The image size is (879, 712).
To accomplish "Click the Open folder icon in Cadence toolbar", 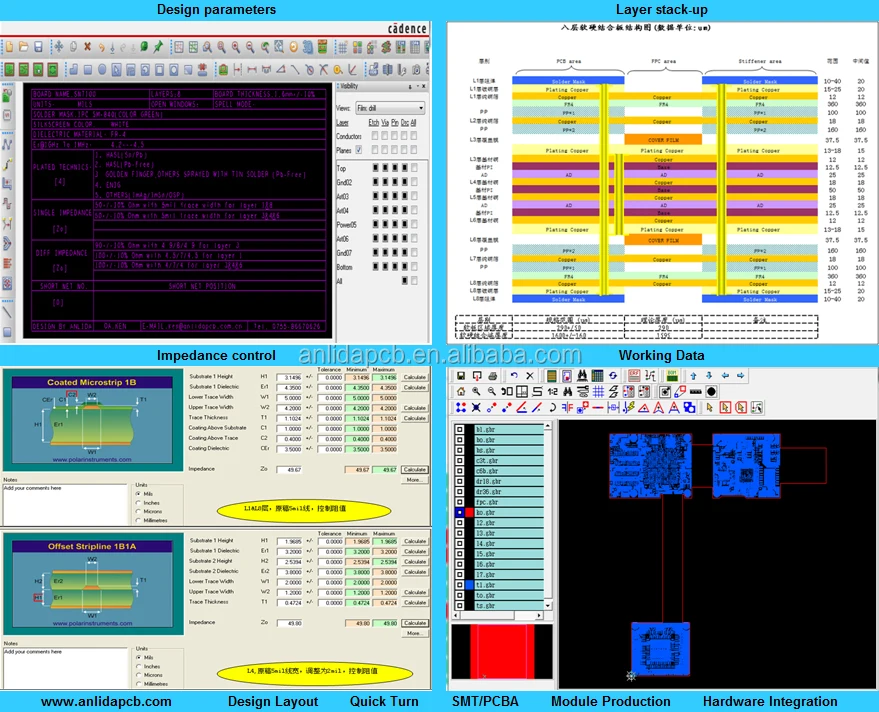I will tap(24, 47).
